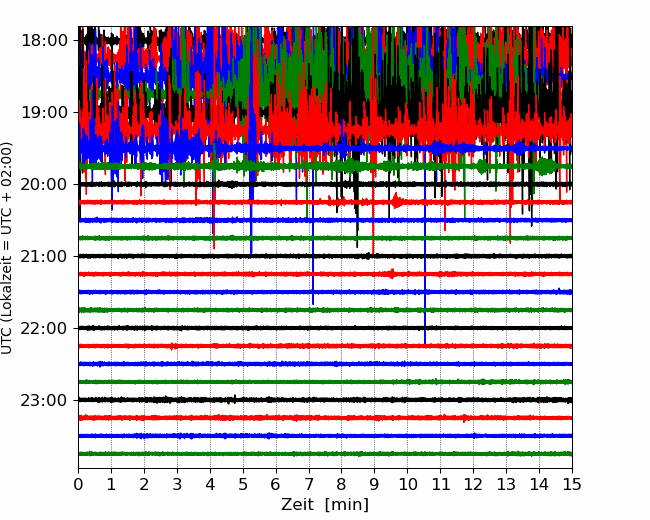Screen dimensions: 650x520
Task: Click the x-axis tick label 14
Action: point(539,484)
